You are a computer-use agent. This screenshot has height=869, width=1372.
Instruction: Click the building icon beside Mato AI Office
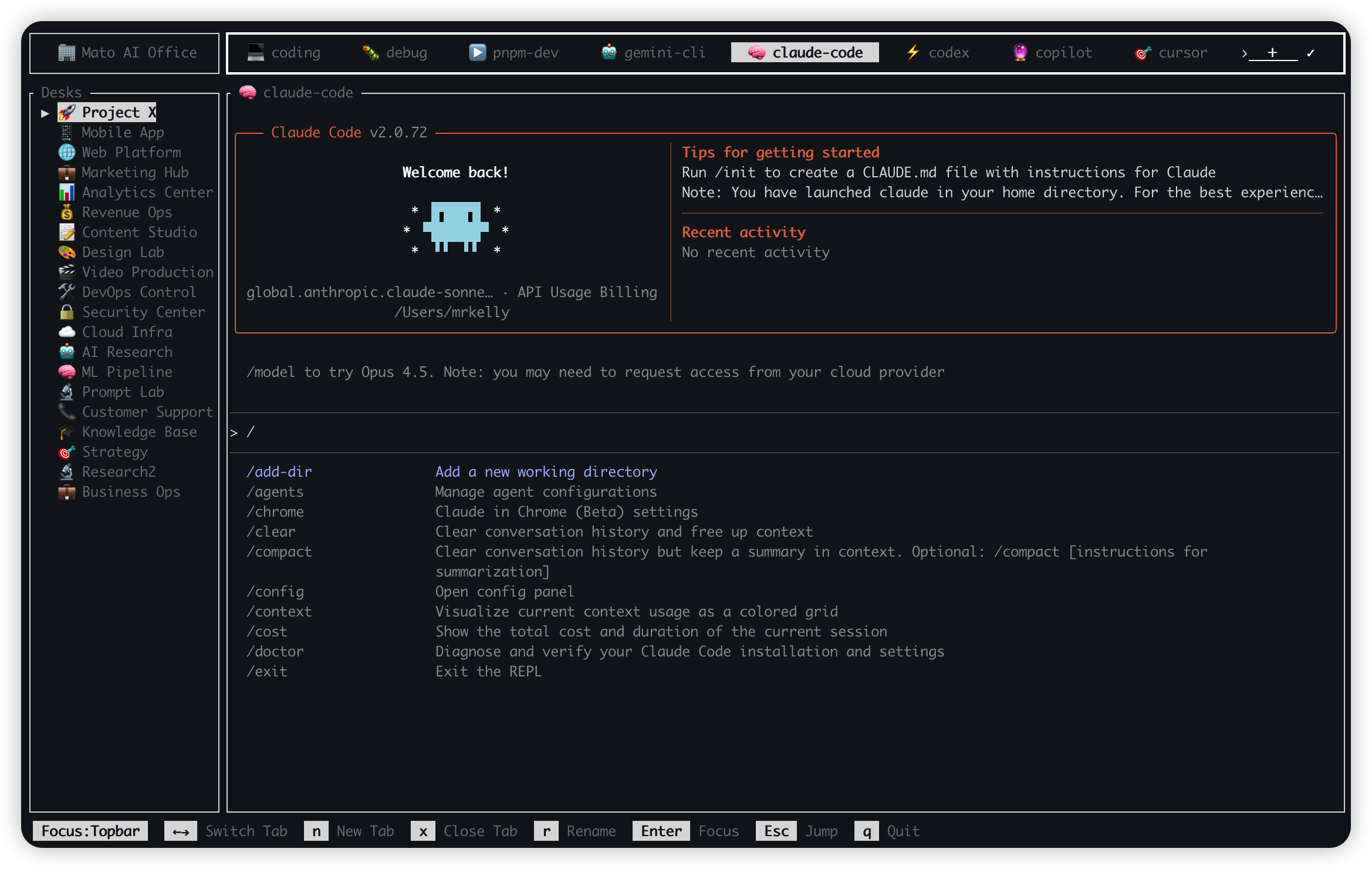click(66, 52)
